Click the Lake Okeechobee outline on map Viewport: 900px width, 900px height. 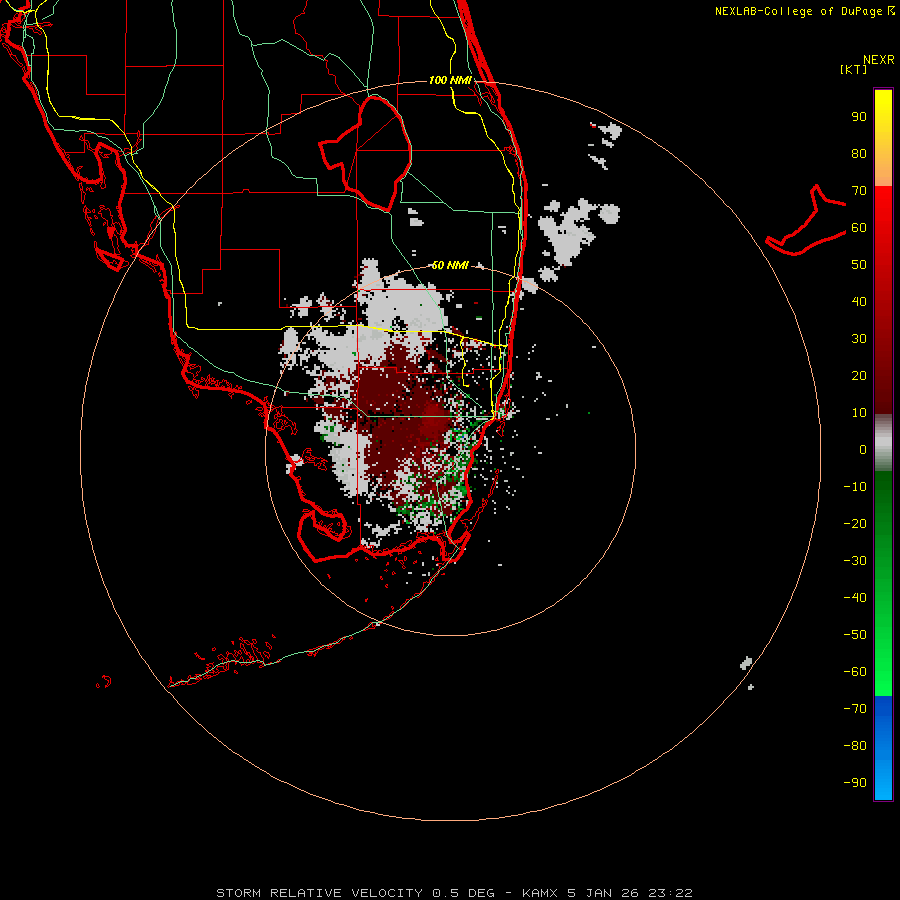tap(366, 153)
